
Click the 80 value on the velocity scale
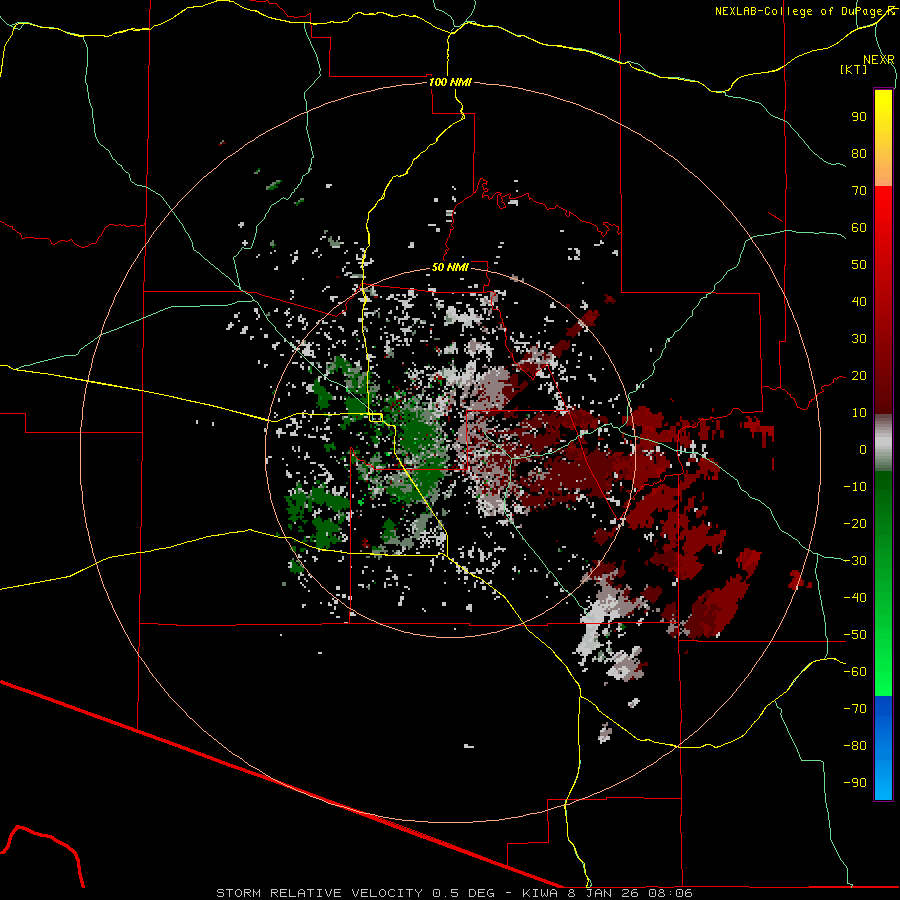(859, 154)
